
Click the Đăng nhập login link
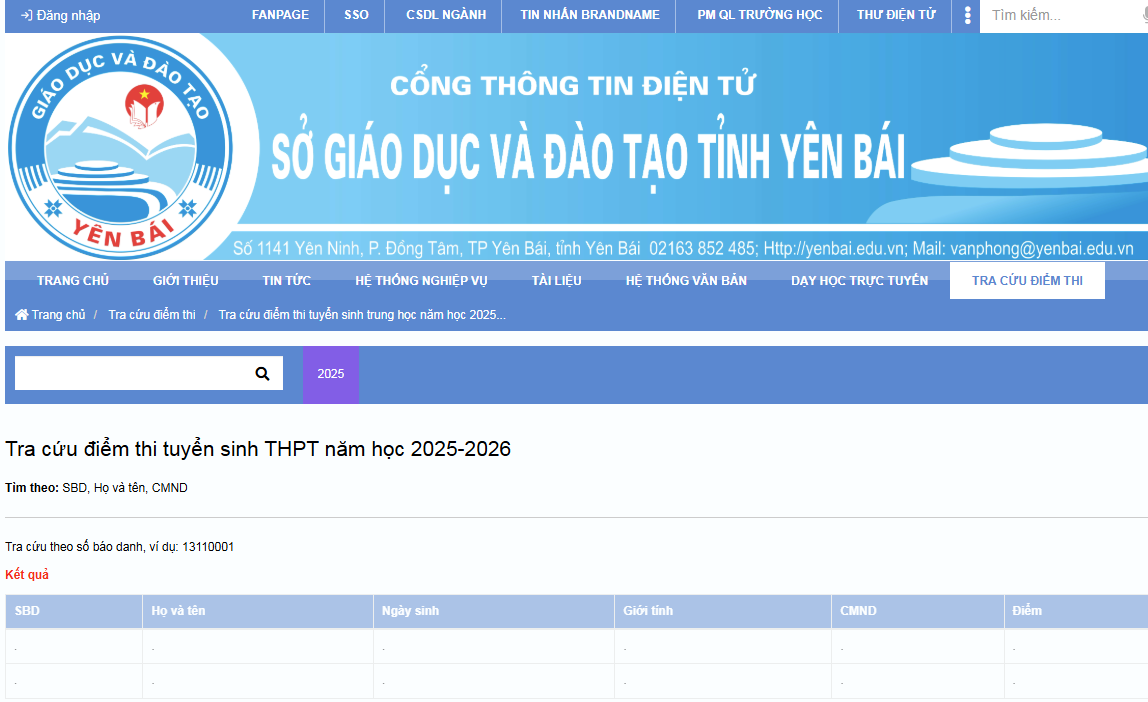coord(61,15)
